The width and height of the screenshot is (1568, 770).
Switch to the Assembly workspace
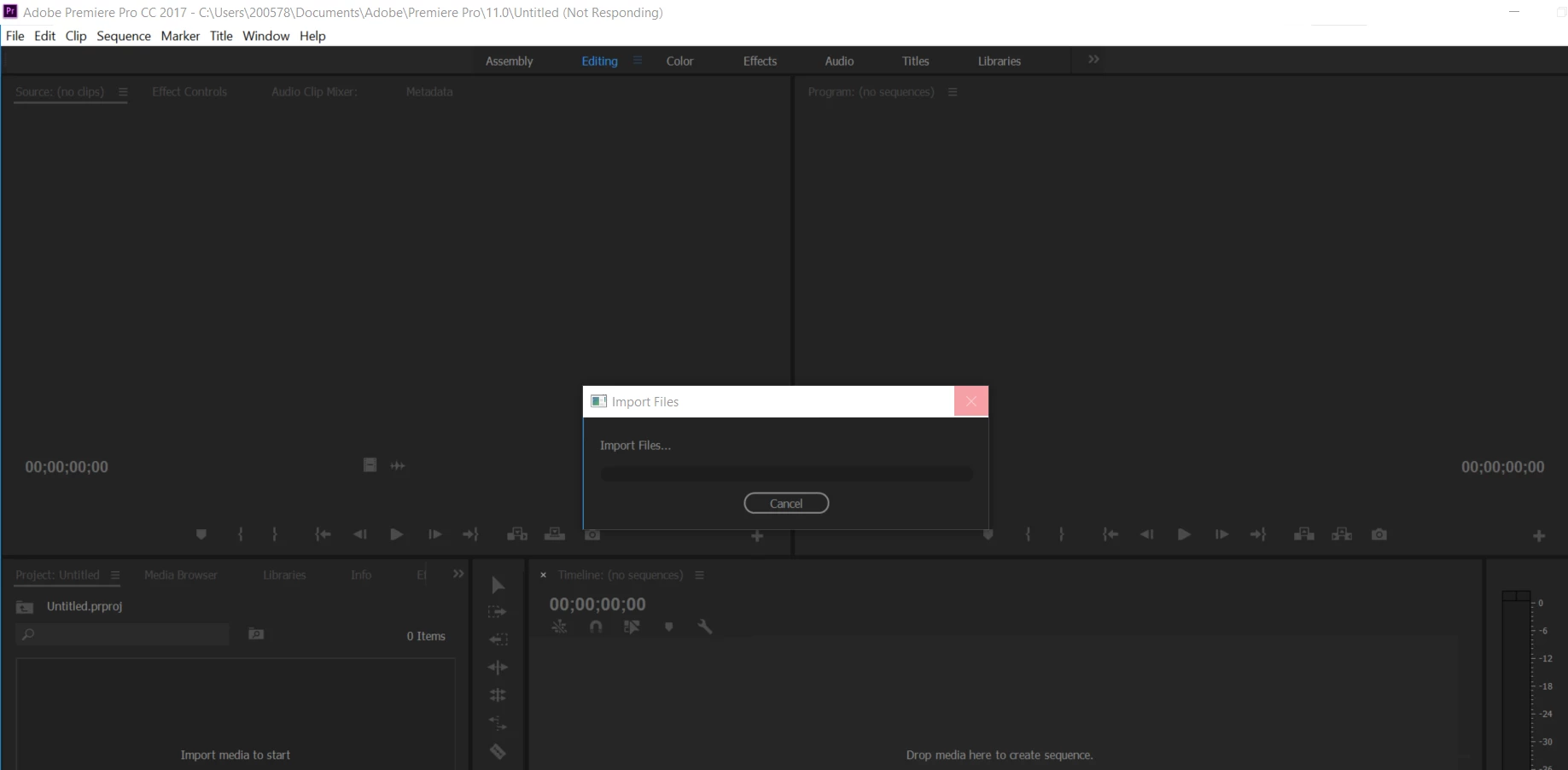[509, 61]
